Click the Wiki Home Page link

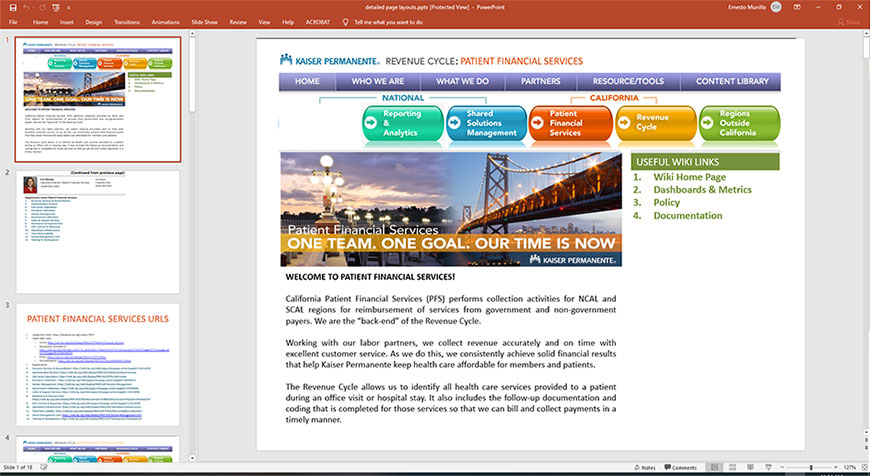point(689,177)
